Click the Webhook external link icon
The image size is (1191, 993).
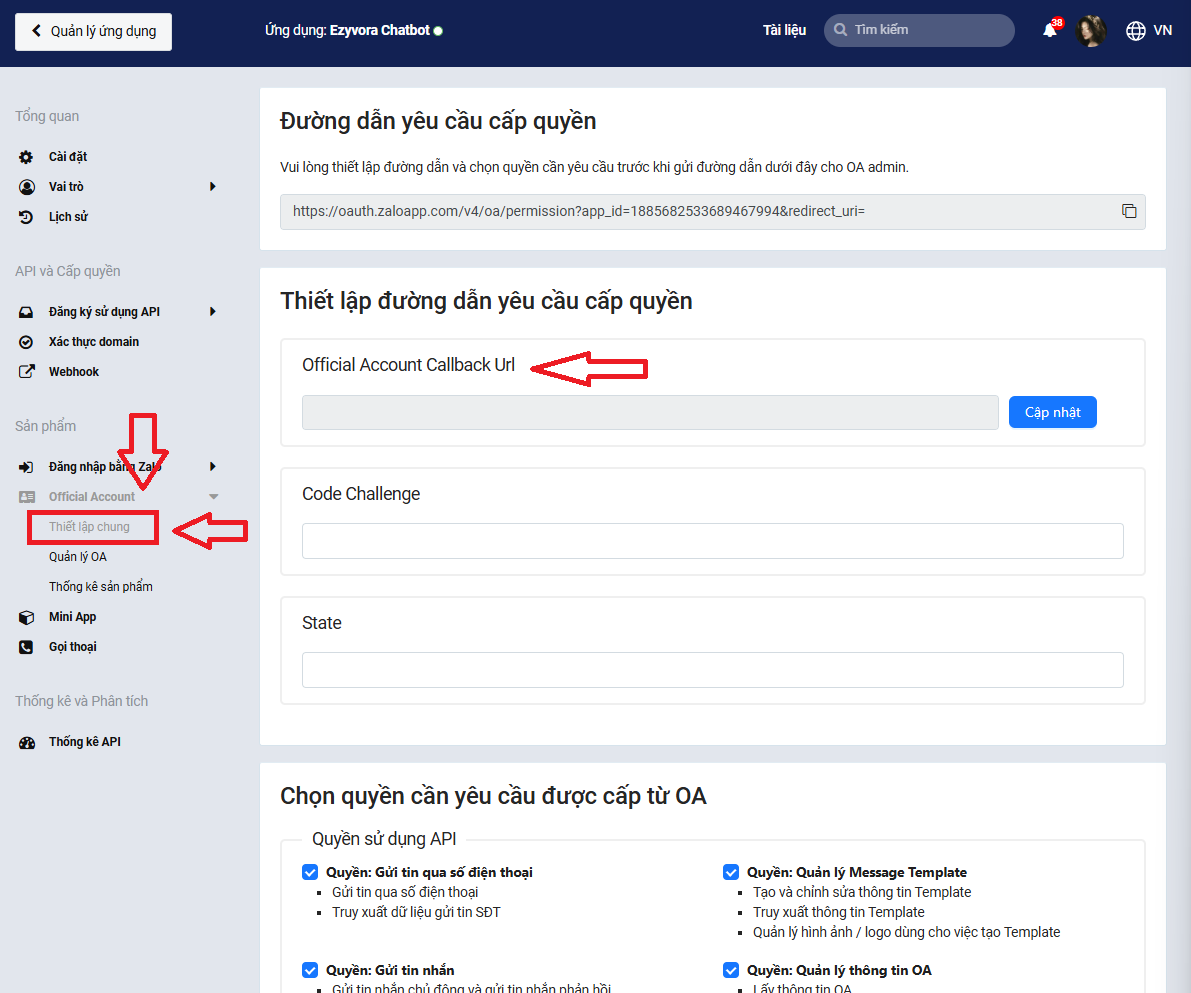coord(26,372)
